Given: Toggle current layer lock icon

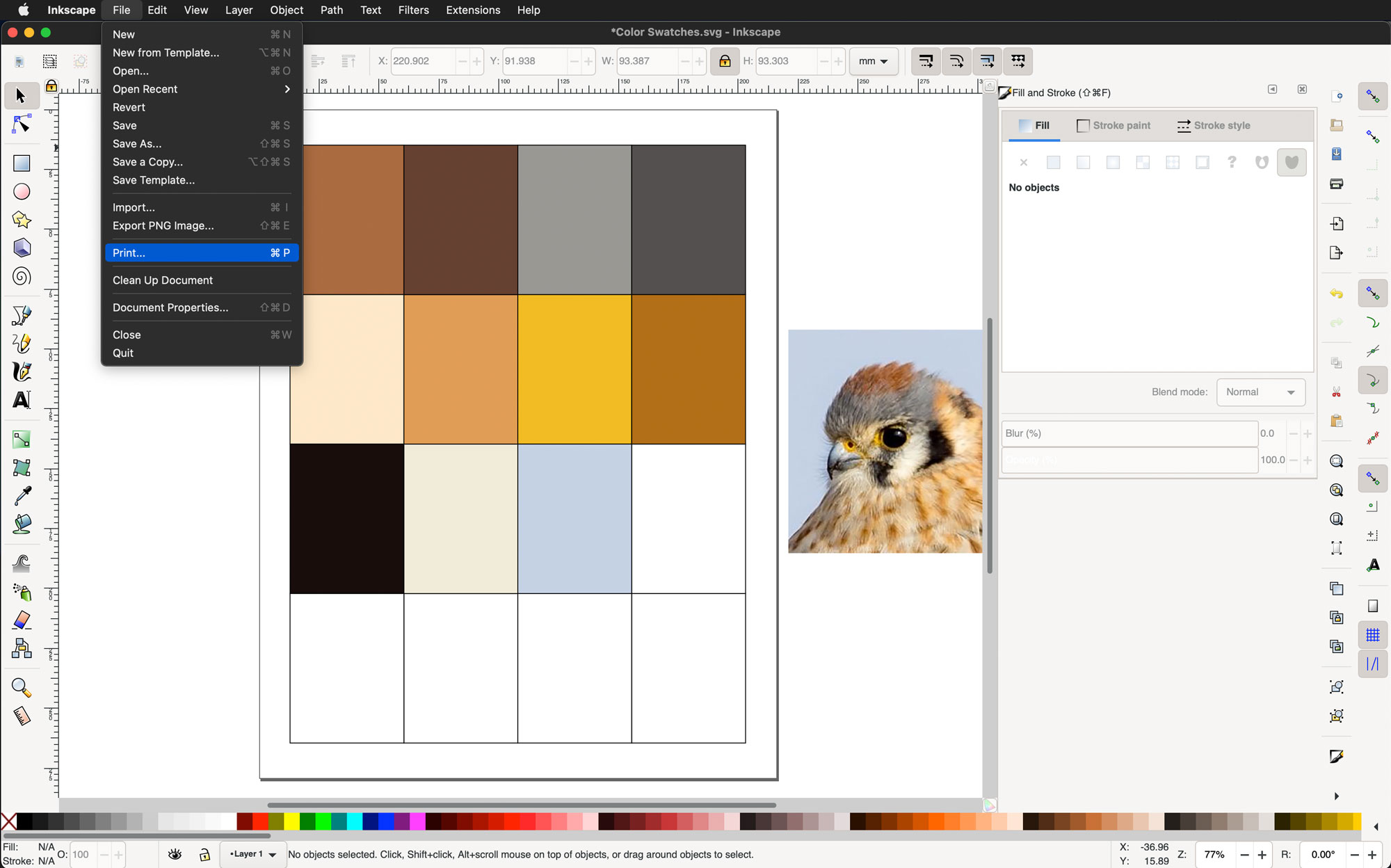Looking at the screenshot, I should point(204,854).
